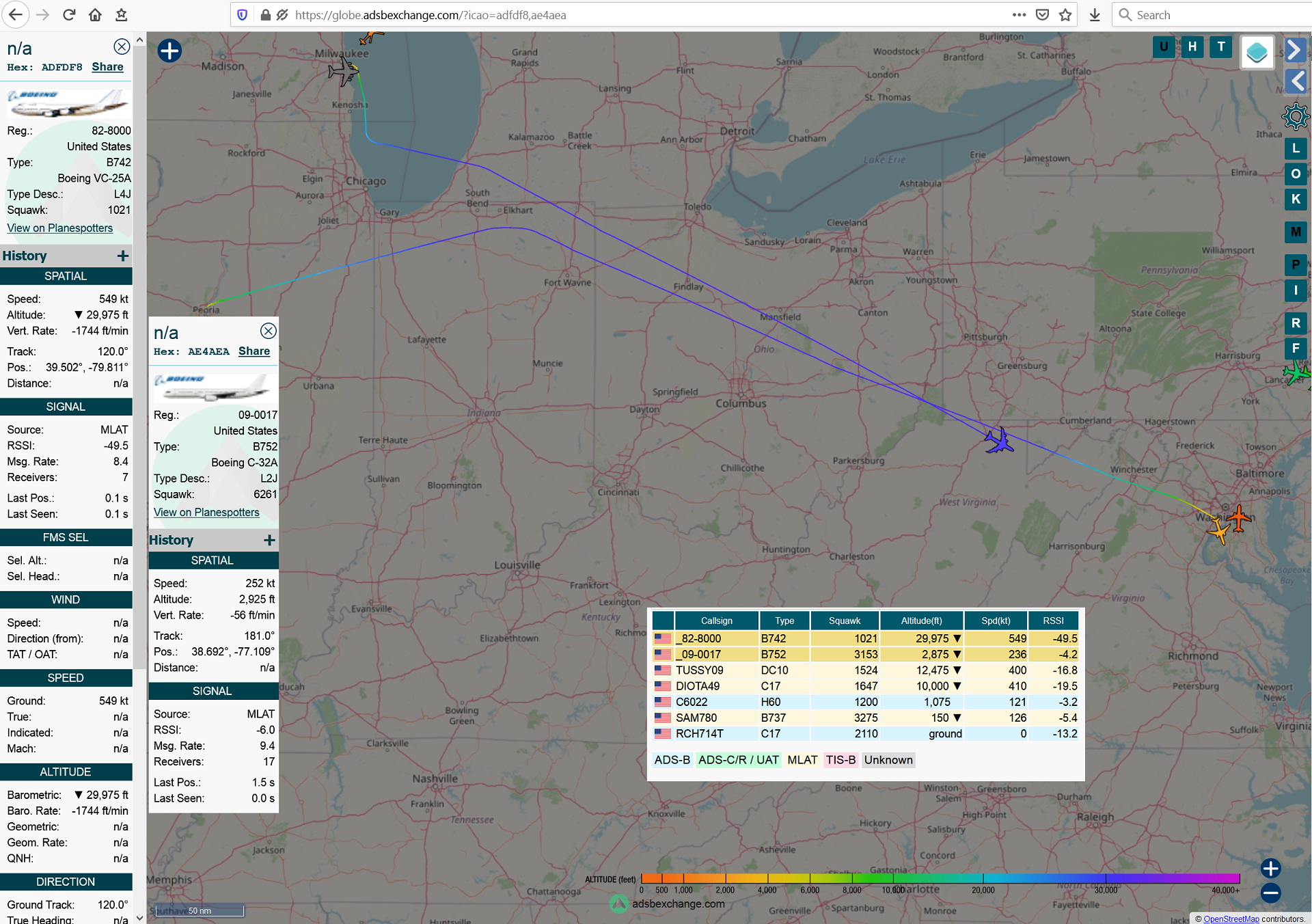This screenshot has height=924, width=1312.
Task: Click the C-32A aircraft thumbnail photo
Action: point(213,388)
